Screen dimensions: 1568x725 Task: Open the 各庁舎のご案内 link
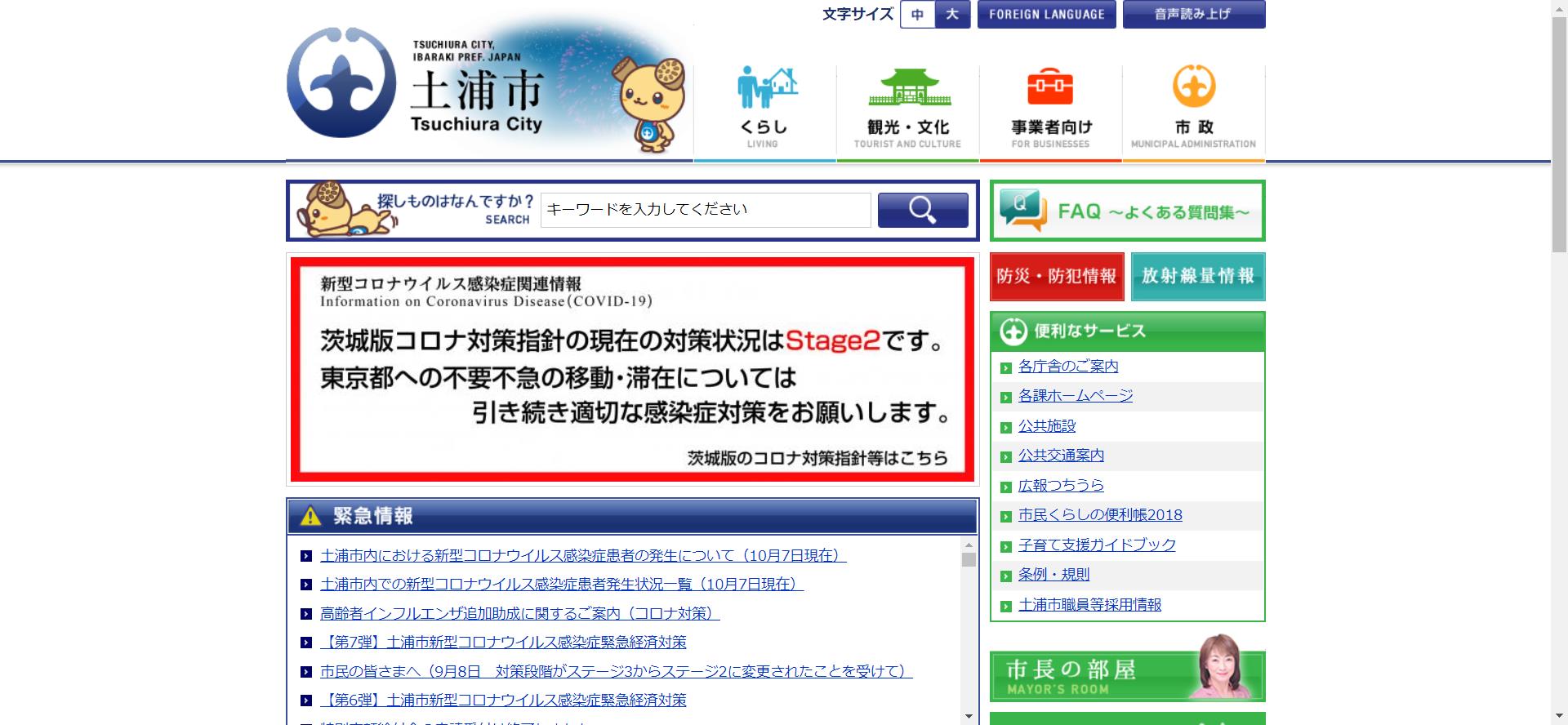(x=1068, y=367)
